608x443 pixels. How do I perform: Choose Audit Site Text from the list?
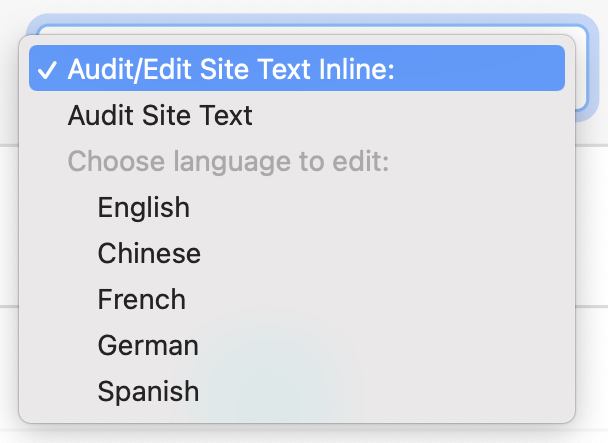coord(160,115)
